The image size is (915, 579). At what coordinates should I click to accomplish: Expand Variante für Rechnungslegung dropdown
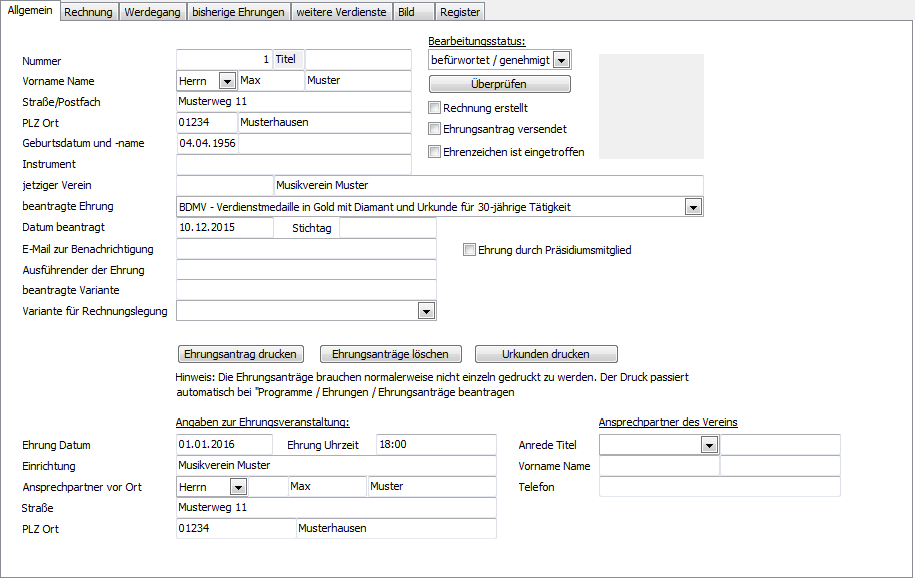coord(426,312)
